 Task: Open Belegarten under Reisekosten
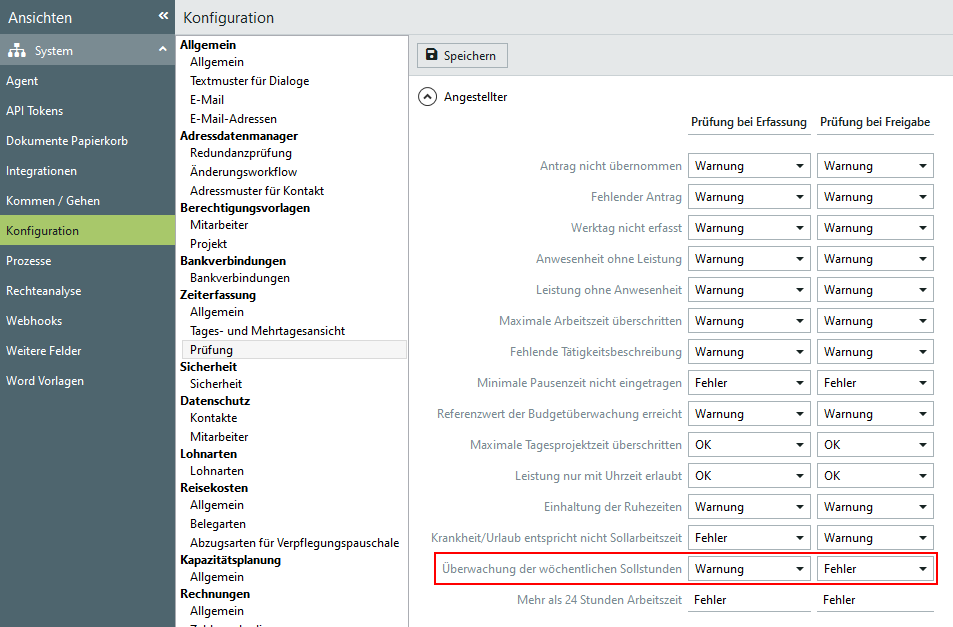[x=217, y=524]
